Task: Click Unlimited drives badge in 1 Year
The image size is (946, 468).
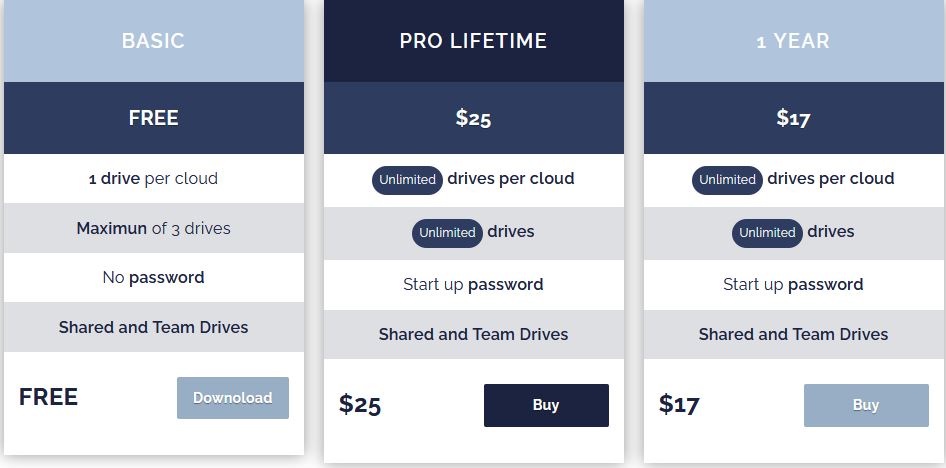Action: (x=767, y=233)
